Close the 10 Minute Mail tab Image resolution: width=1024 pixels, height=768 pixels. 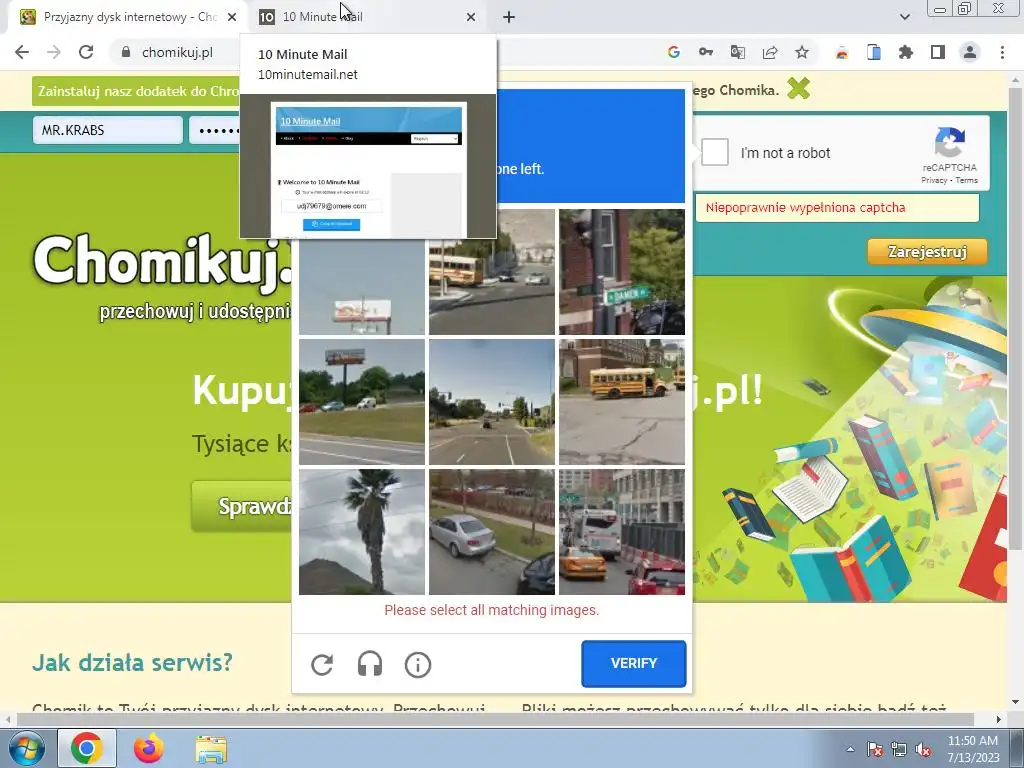point(471,17)
